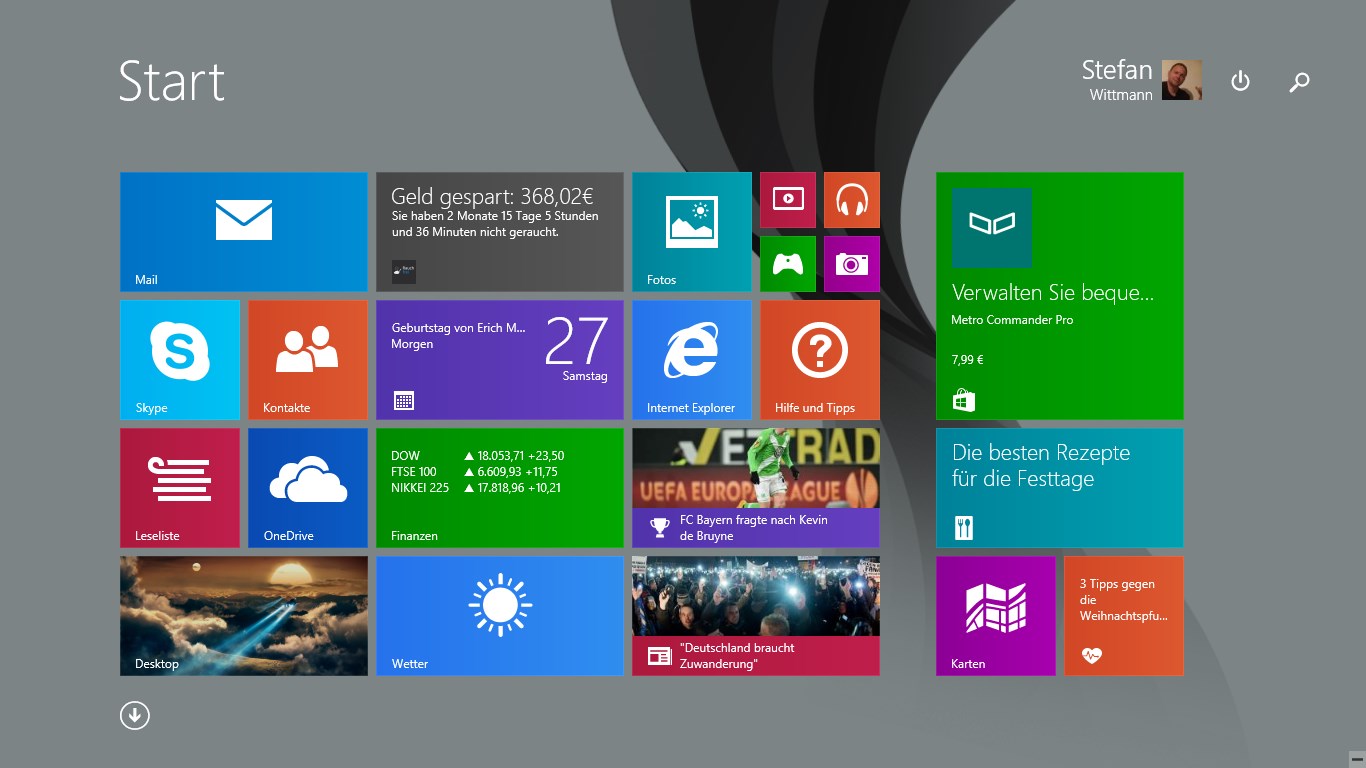Show all apps with the down arrow
The height and width of the screenshot is (768, 1366).
pos(135,715)
